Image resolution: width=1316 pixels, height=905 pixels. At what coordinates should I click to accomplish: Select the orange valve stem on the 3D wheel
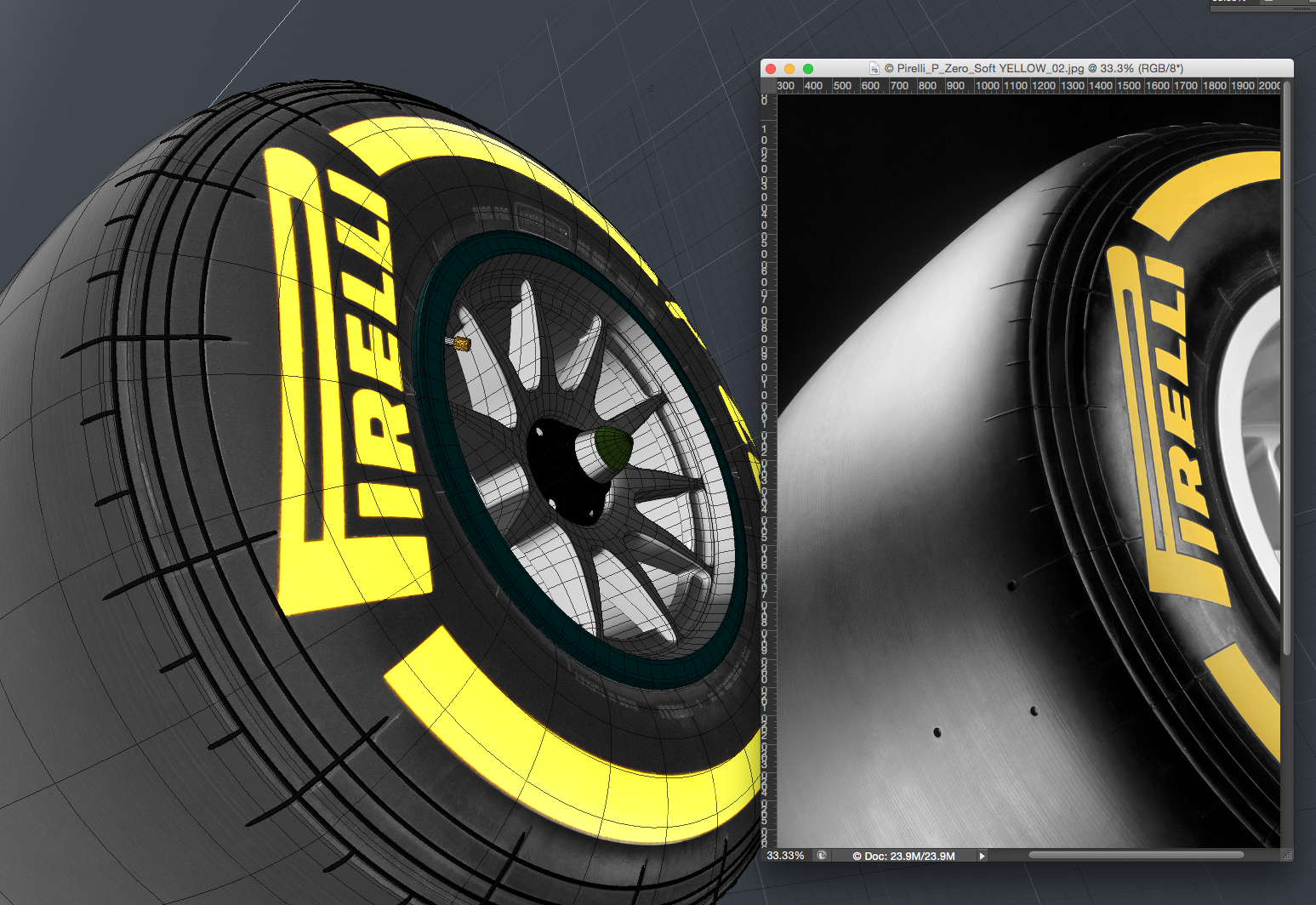460,343
